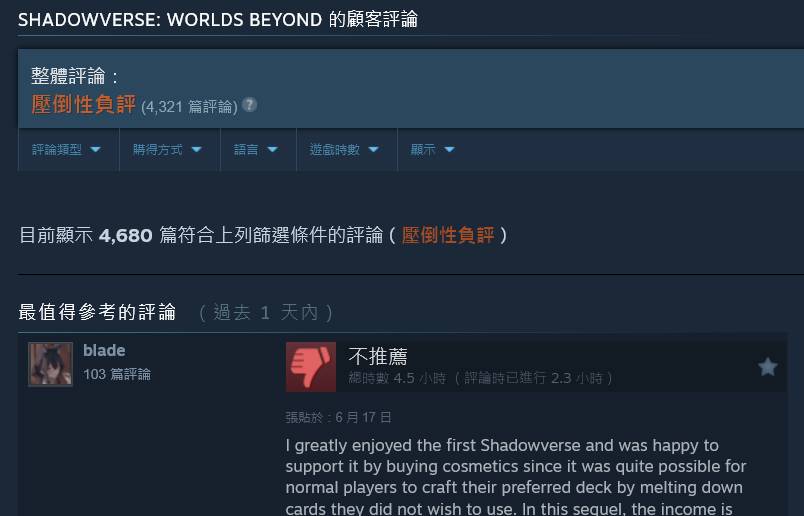Click the 不推薦 review title
The height and width of the screenshot is (516, 804).
pyautogui.click(x=378, y=356)
